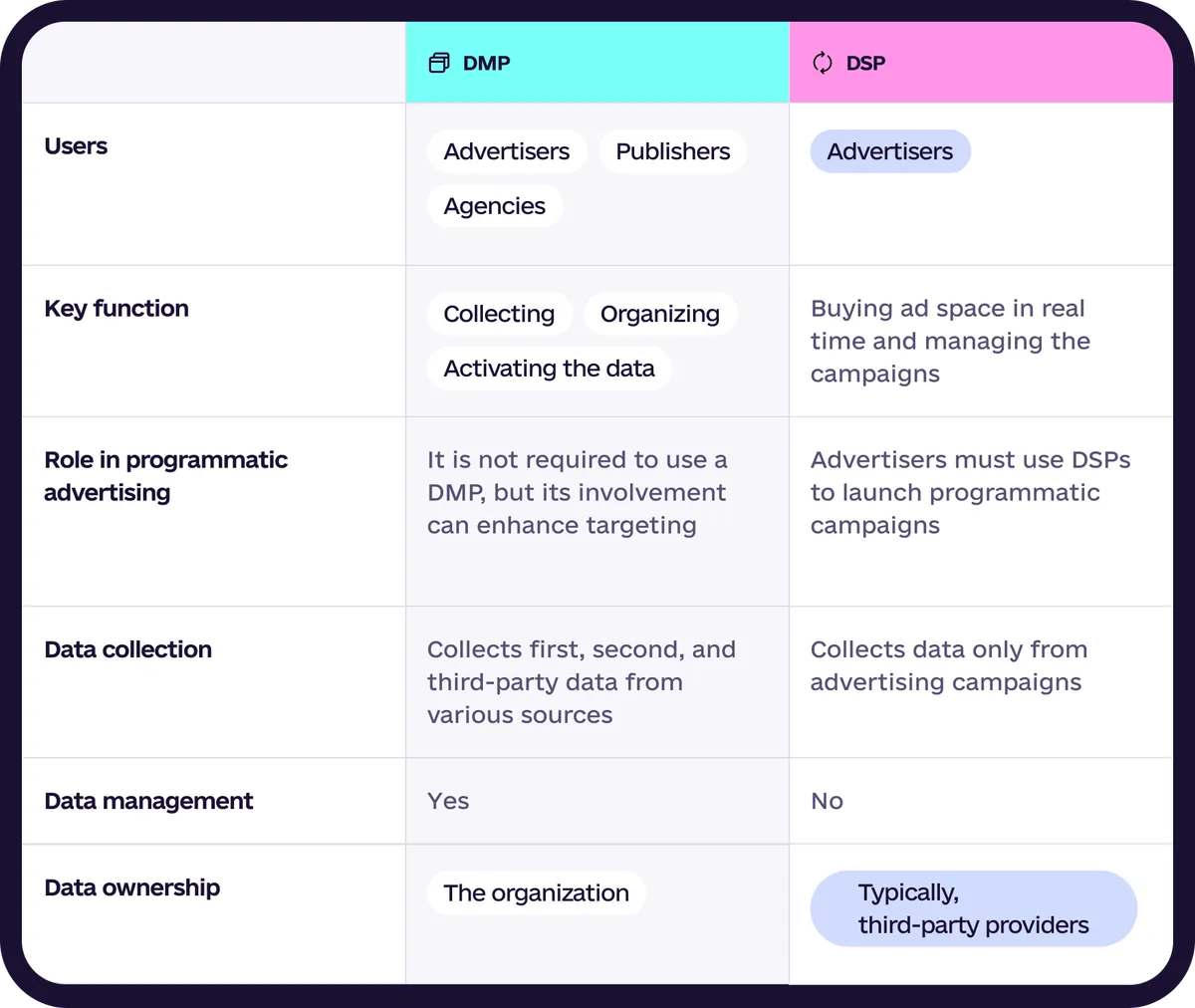Select the Collecting tag
1195x1008 pixels.
tap(499, 314)
